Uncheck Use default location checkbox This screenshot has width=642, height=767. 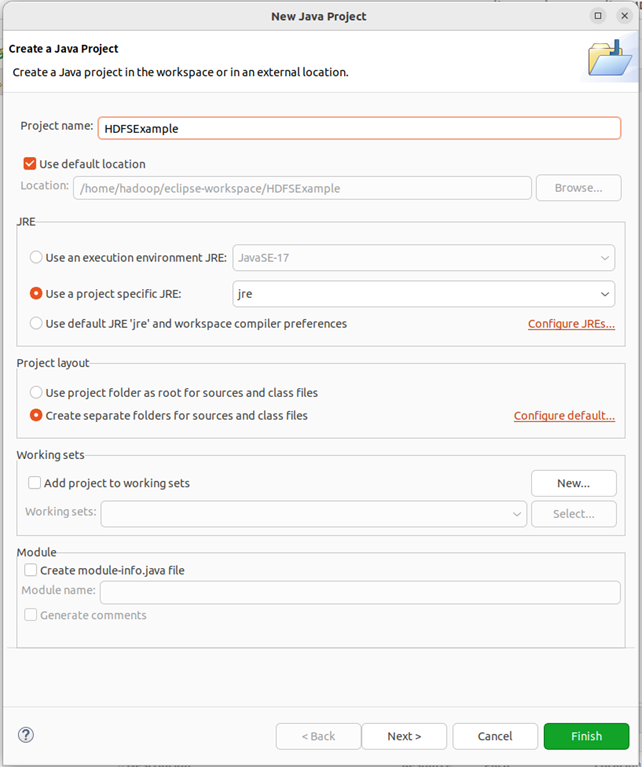tap(30, 163)
